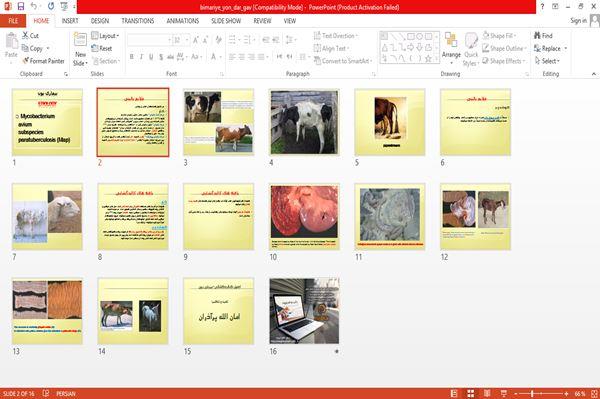Viewport: 600px width, 399px height.
Task: Open the Layout dropdown
Action: (105, 36)
